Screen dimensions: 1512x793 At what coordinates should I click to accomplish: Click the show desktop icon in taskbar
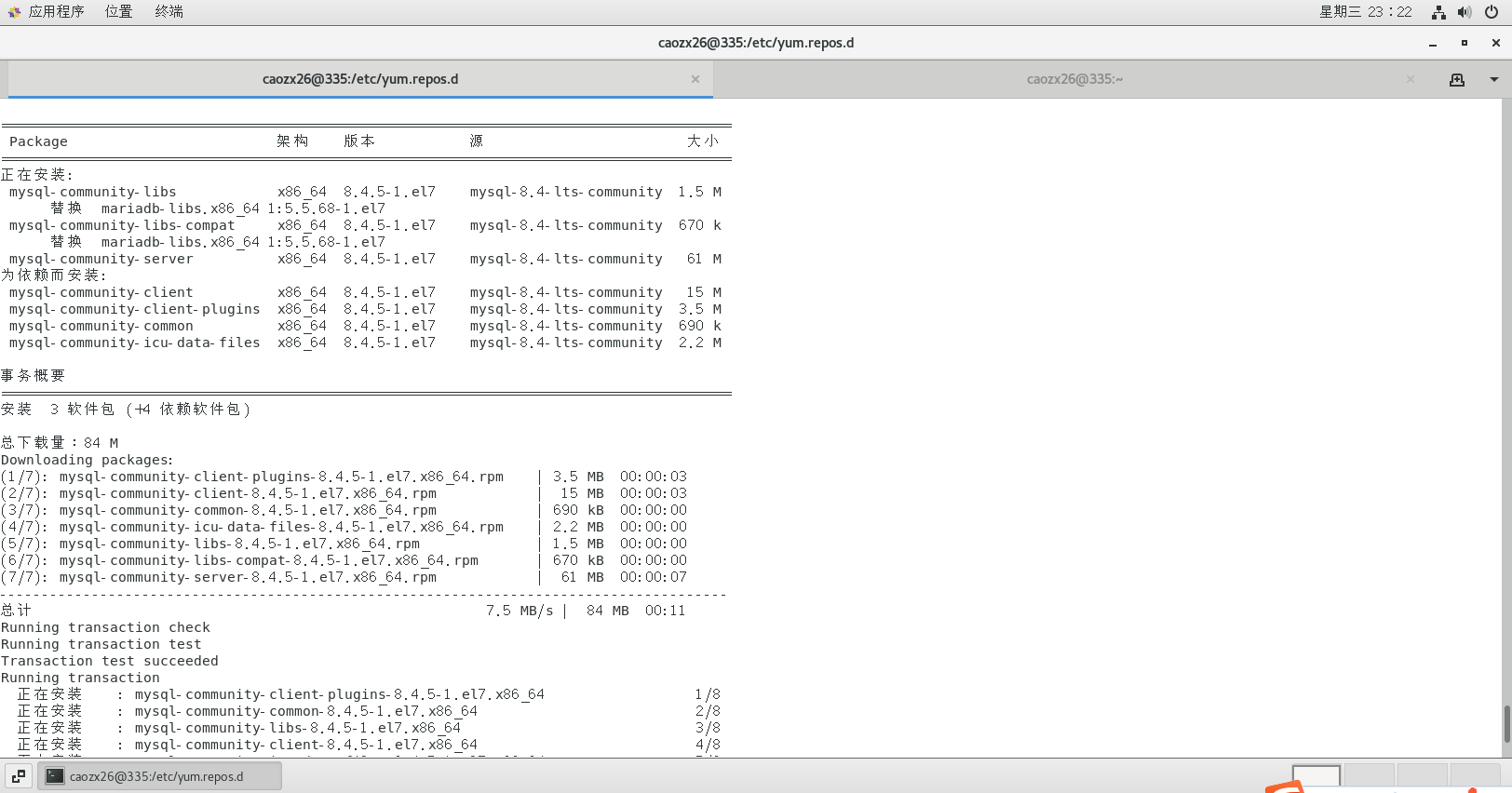coord(19,775)
